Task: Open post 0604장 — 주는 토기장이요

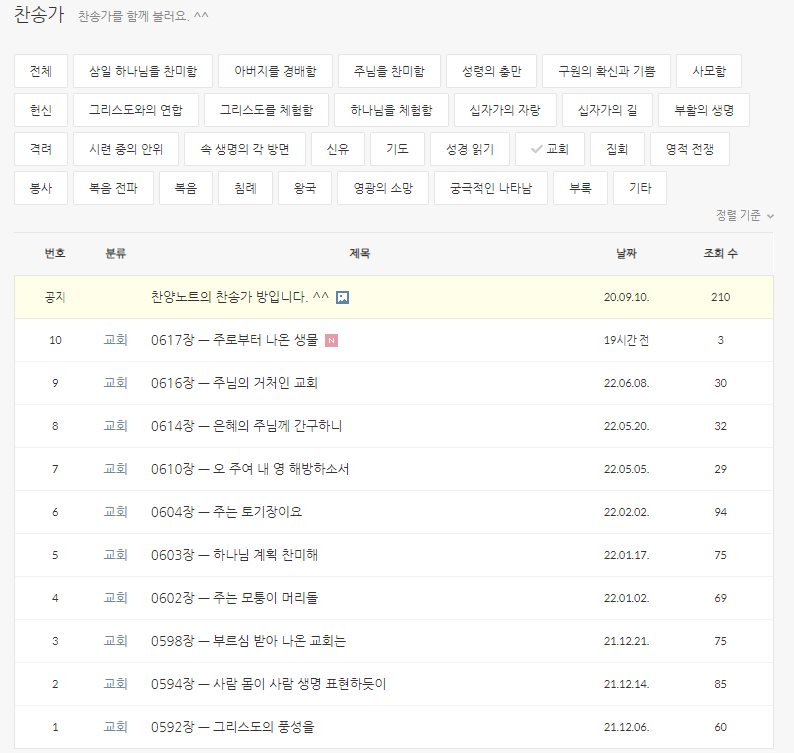Action: coord(226,512)
